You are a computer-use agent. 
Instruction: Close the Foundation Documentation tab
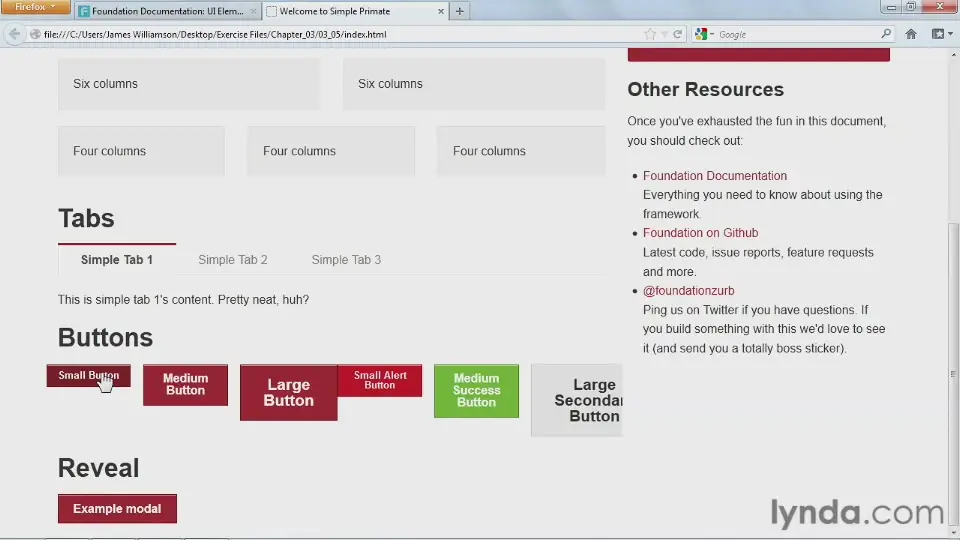pos(253,11)
